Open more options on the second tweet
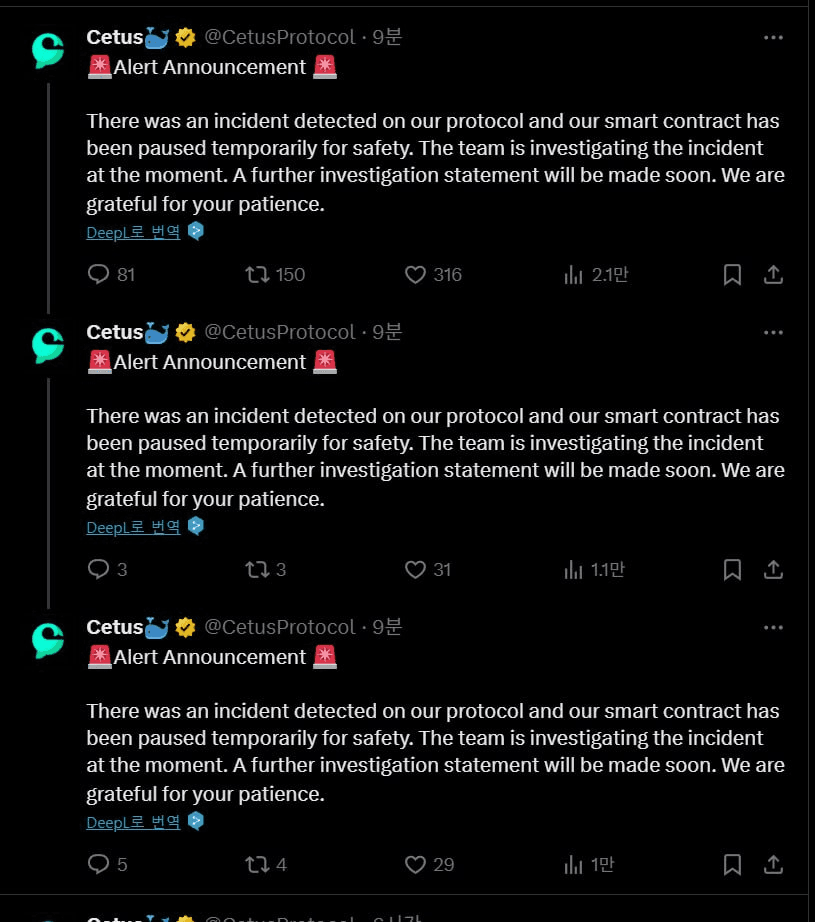 773,333
